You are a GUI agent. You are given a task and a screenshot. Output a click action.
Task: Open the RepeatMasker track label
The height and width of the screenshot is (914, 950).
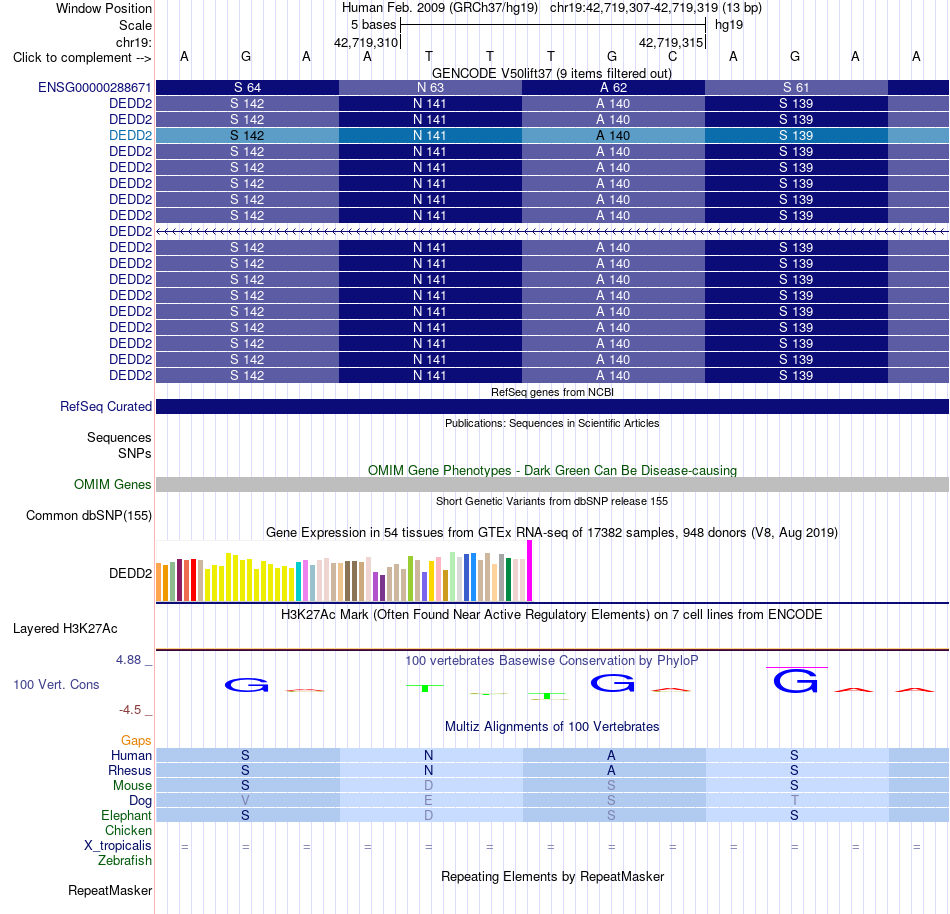[x=110, y=890]
